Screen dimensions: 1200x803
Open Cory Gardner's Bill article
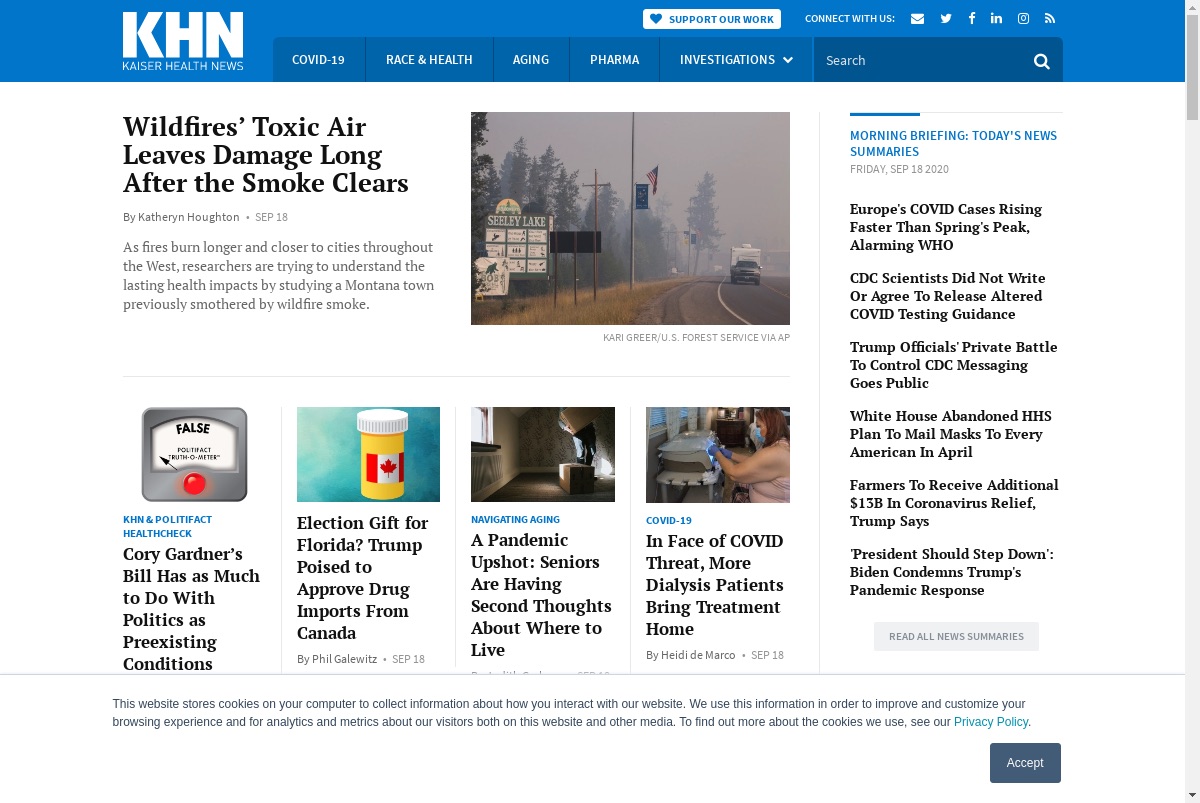point(192,609)
